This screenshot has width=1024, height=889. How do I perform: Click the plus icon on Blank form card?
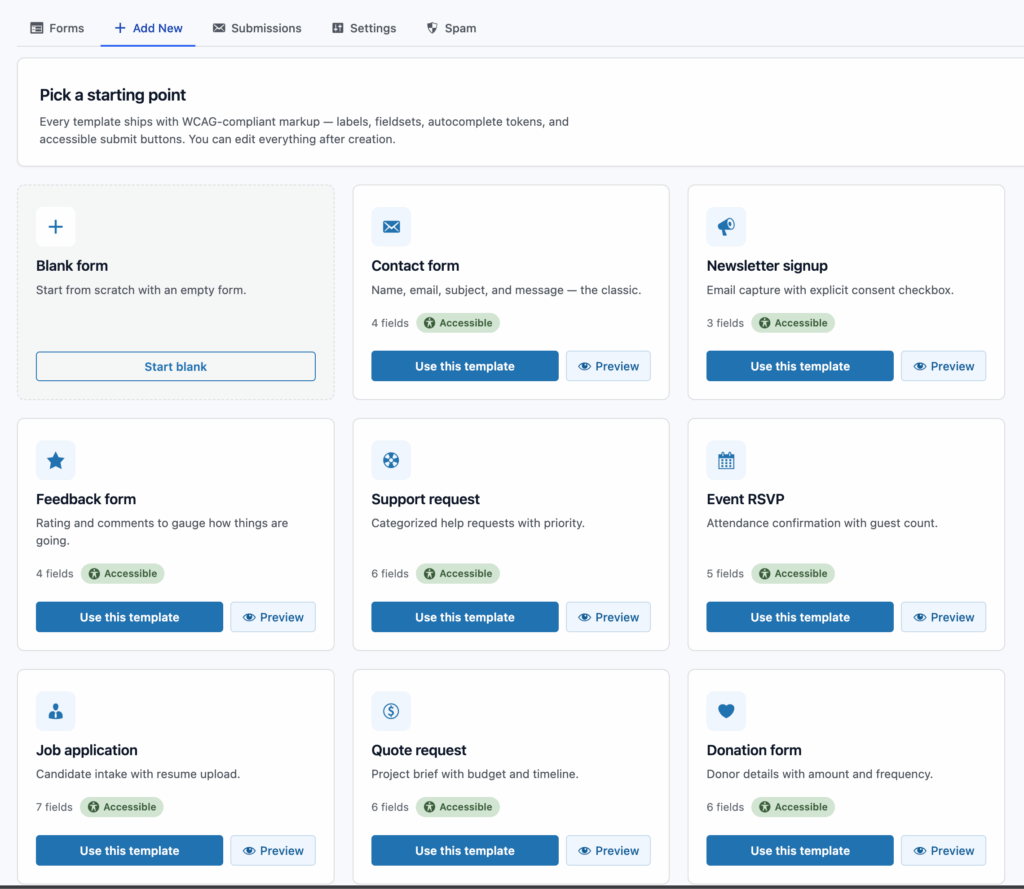pos(56,227)
